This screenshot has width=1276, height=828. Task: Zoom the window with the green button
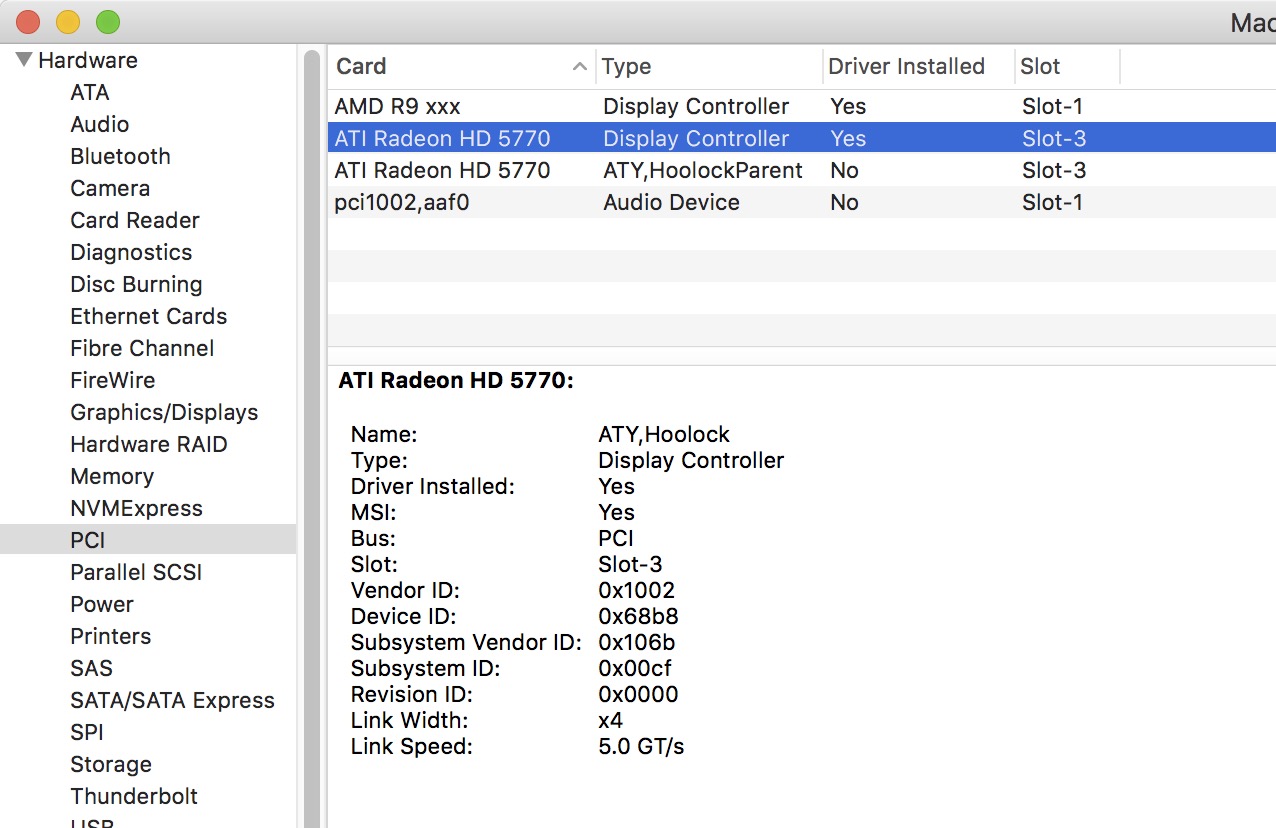(108, 21)
